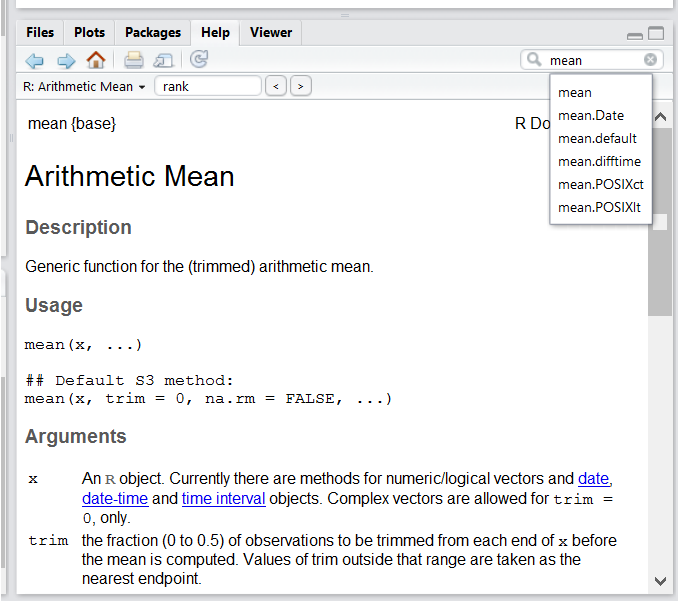Screen dimensions: 678x601
Task: Click the 'rank' find-in-topic field
Action: pyautogui.click(x=208, y=87)
